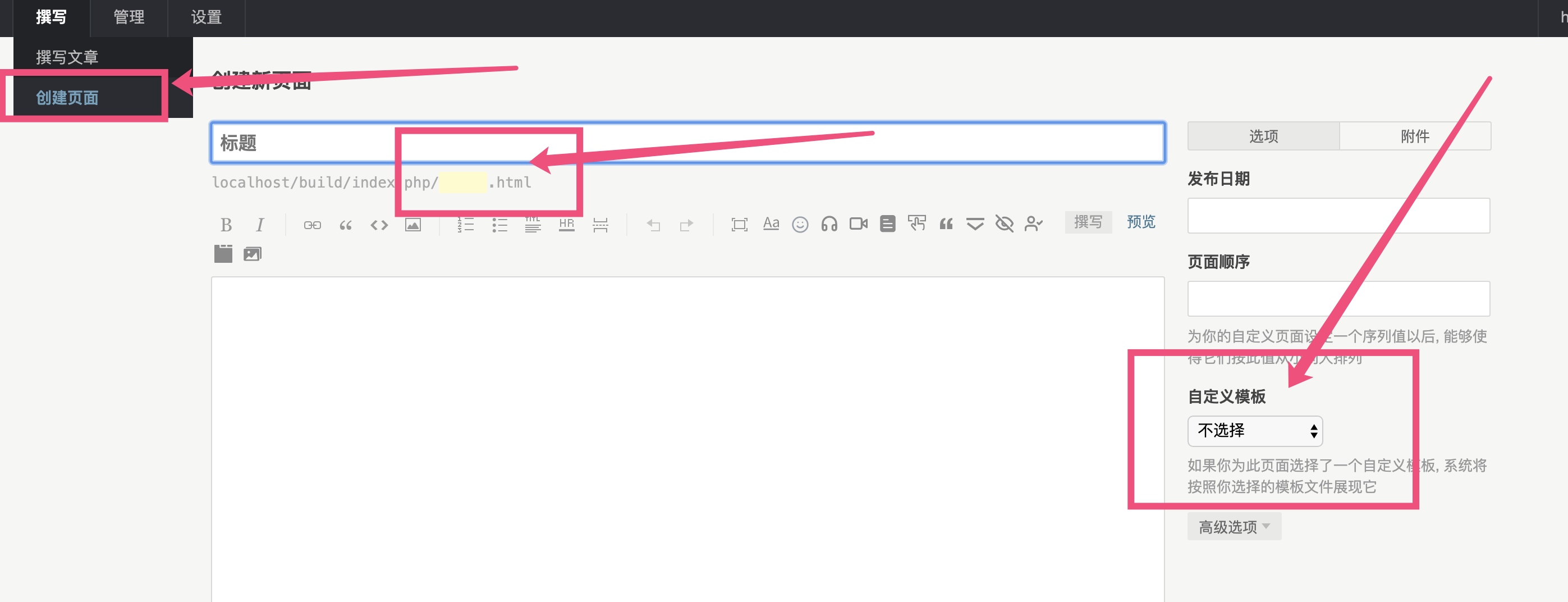
Task: Switch to the 附件 tab
Action: click(x=1415, y=136)
